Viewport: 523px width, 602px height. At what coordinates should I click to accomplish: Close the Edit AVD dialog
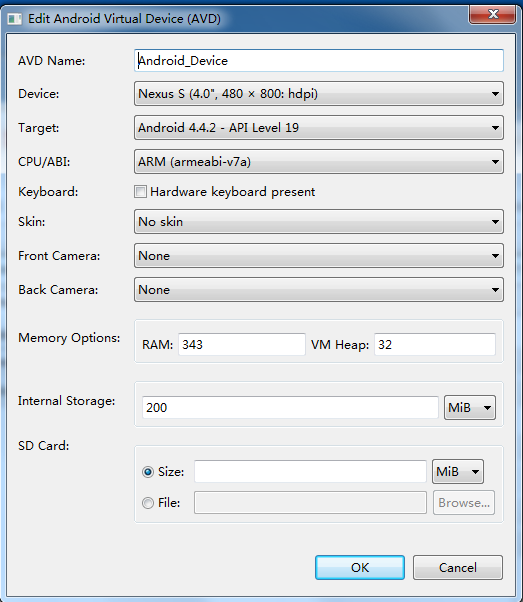[493, 14]
